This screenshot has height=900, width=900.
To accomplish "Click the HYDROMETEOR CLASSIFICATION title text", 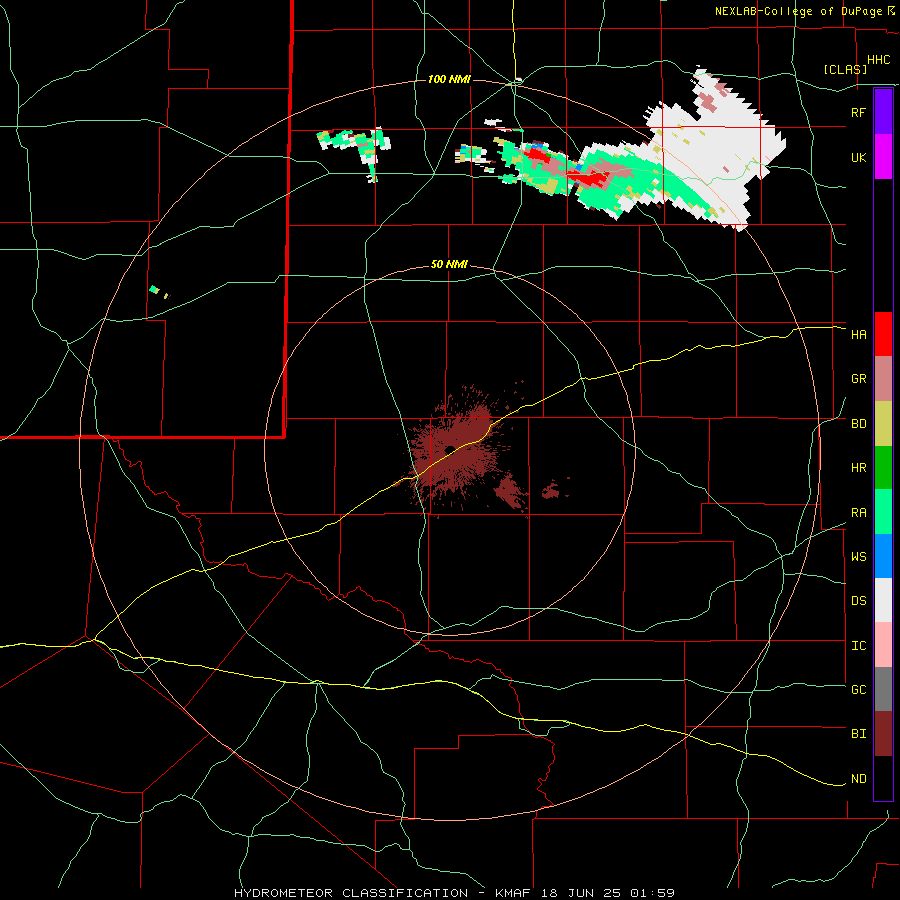I will [x=351, y=893].
